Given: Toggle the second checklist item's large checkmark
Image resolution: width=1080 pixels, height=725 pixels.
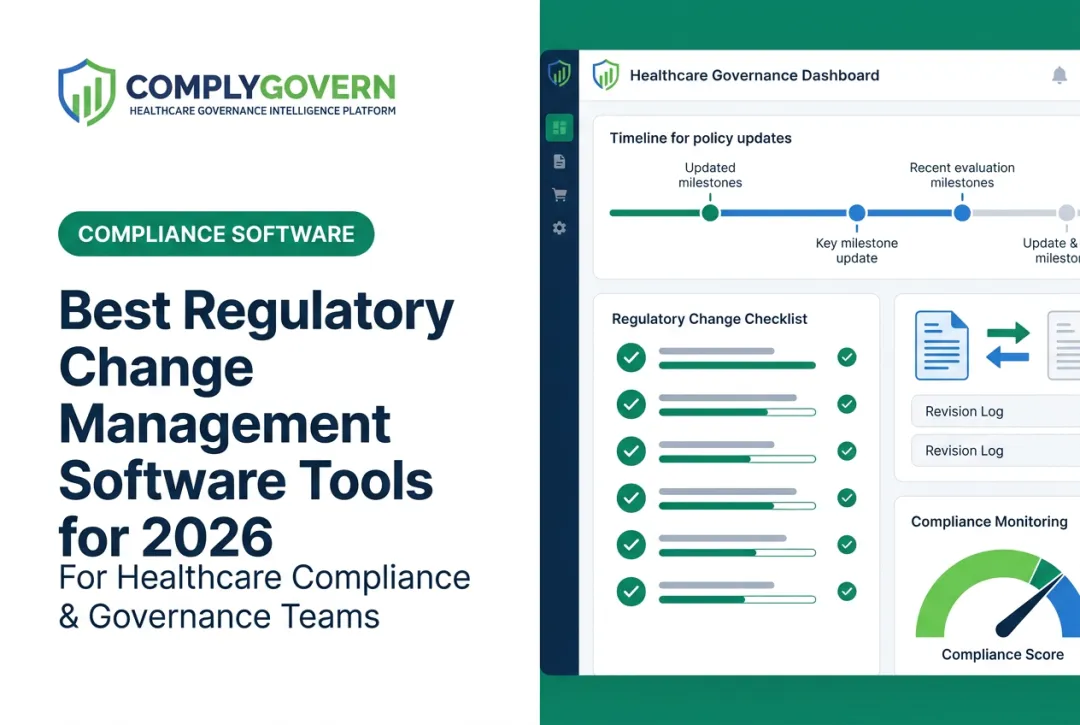Looking at the screenshot, I should (x=631, y=404).
